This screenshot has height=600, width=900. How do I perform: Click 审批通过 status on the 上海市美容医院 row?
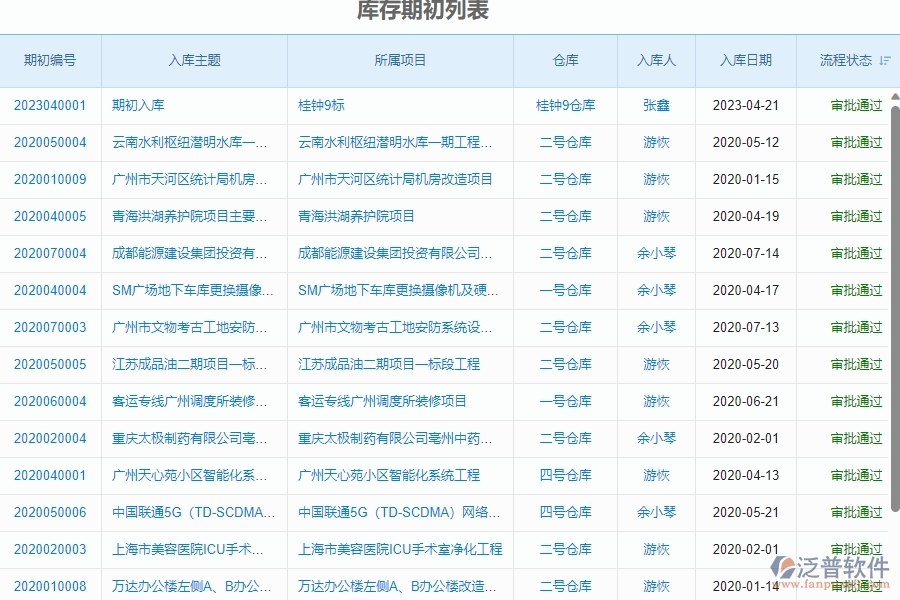pyautogui.click(x=855, y=549)
